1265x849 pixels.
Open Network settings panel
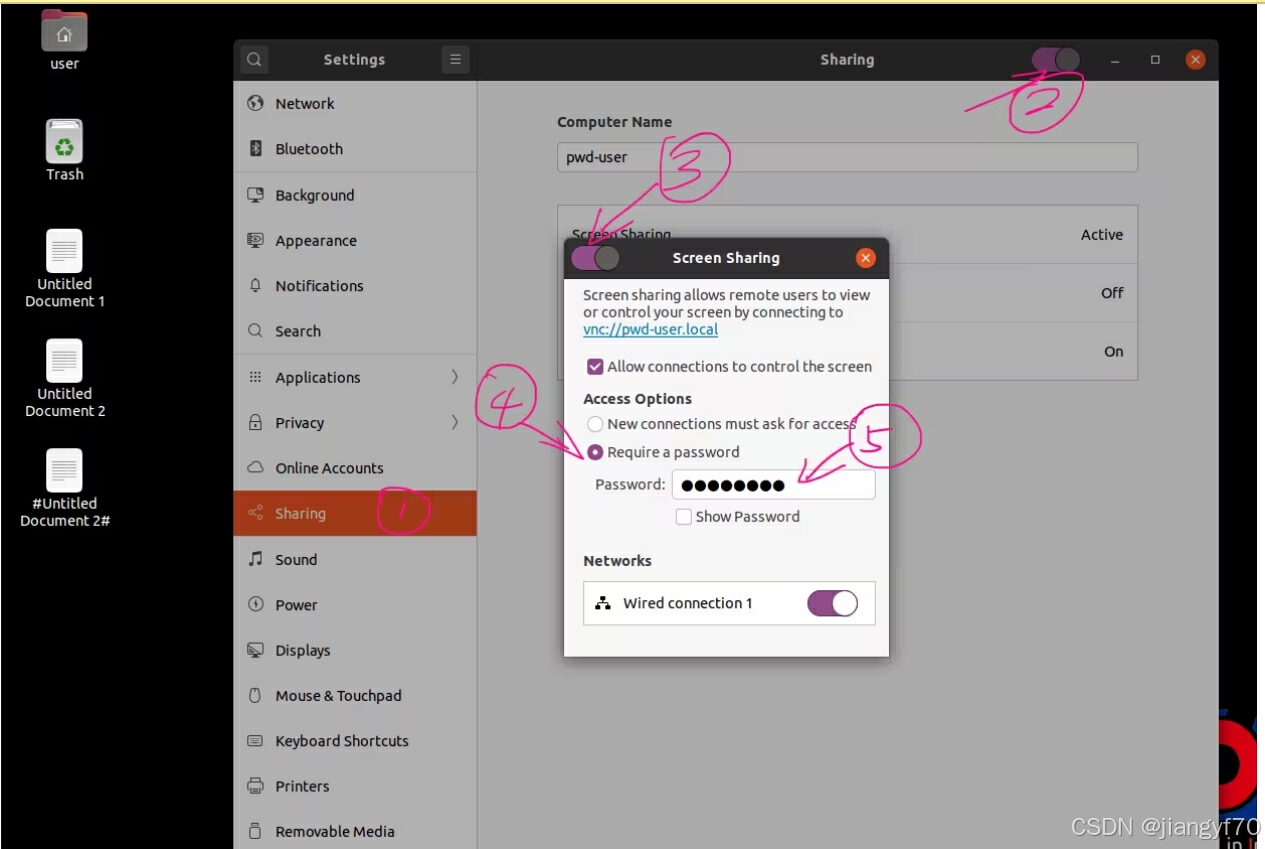(355, 103)
